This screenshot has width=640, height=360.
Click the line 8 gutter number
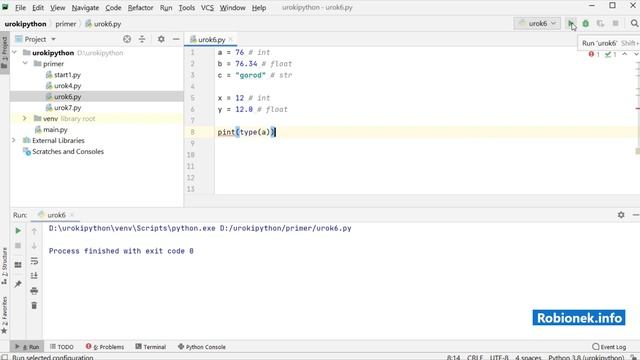192,132
